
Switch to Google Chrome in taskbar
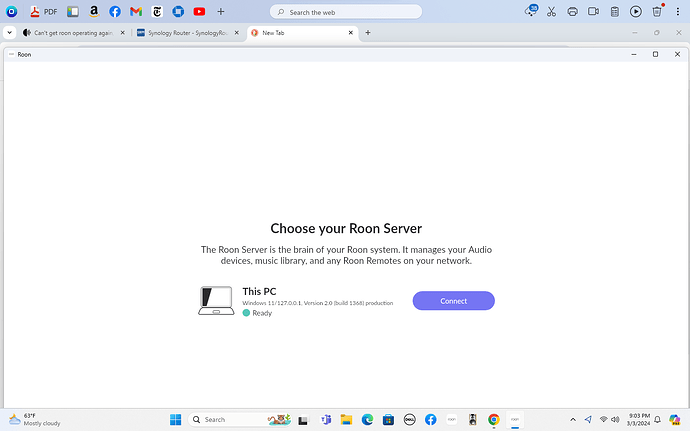[494, 420]
